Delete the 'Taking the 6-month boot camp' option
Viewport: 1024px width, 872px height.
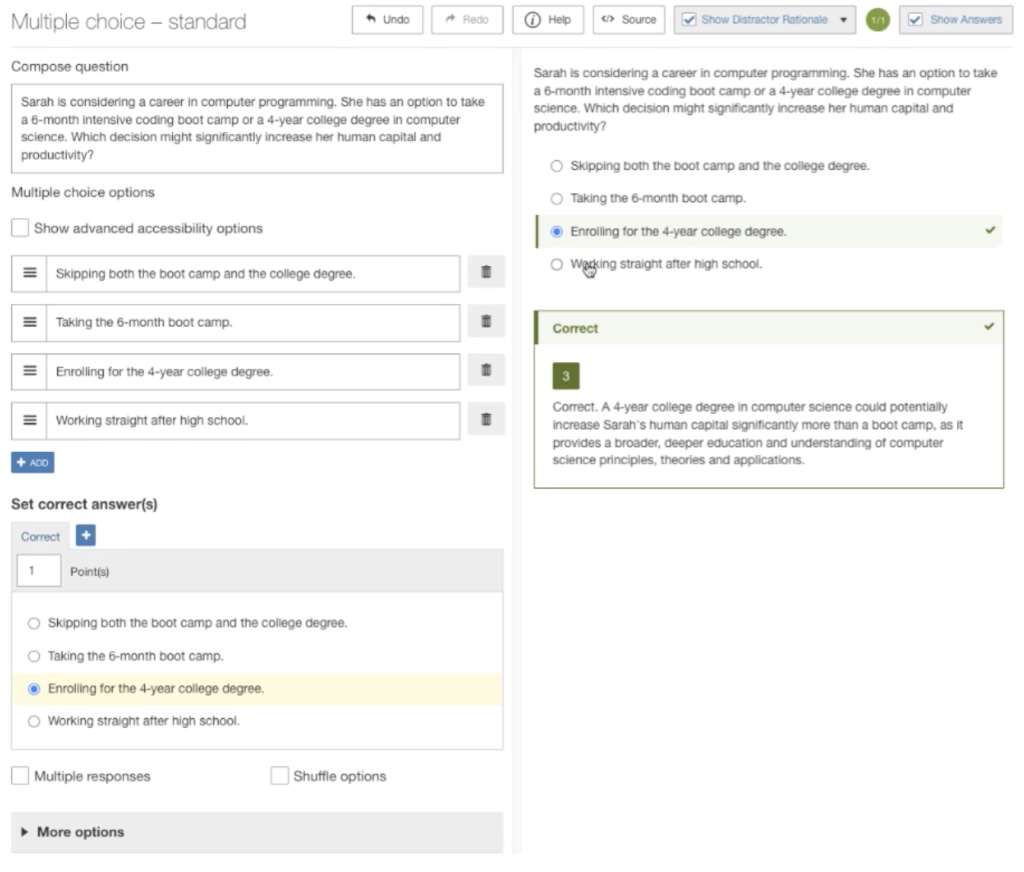click(486, 321)
